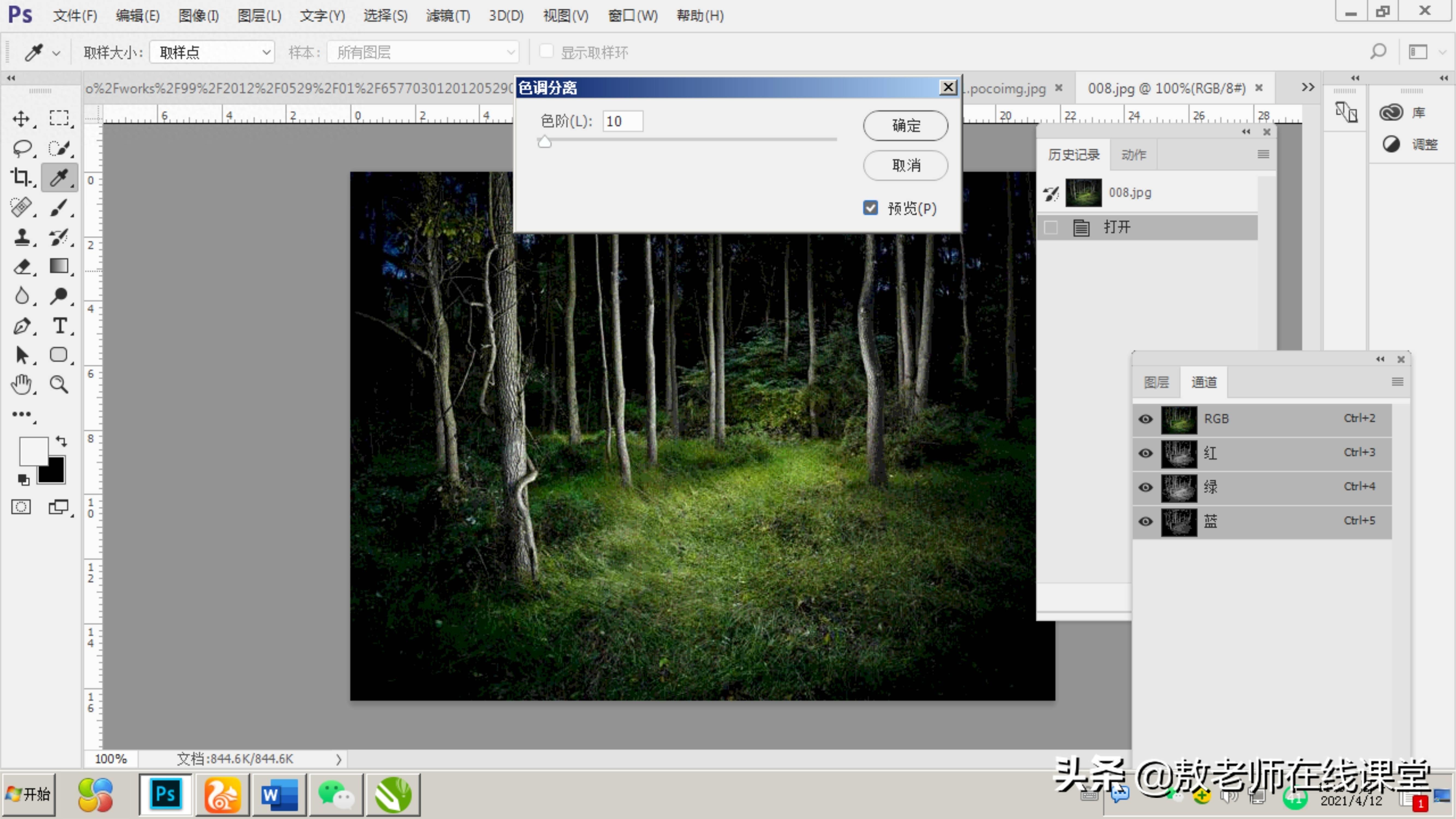Toggle Quick Mask mode
The image size is (1456, 819).
(22, 507)
